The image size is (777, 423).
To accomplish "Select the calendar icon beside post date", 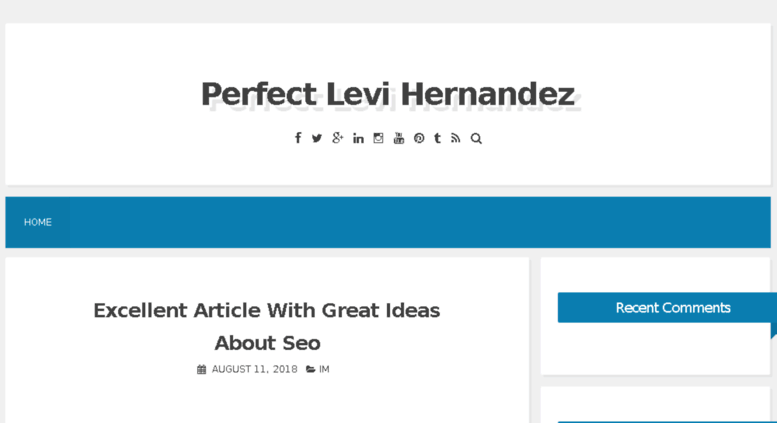I will [x=201, y=370].
